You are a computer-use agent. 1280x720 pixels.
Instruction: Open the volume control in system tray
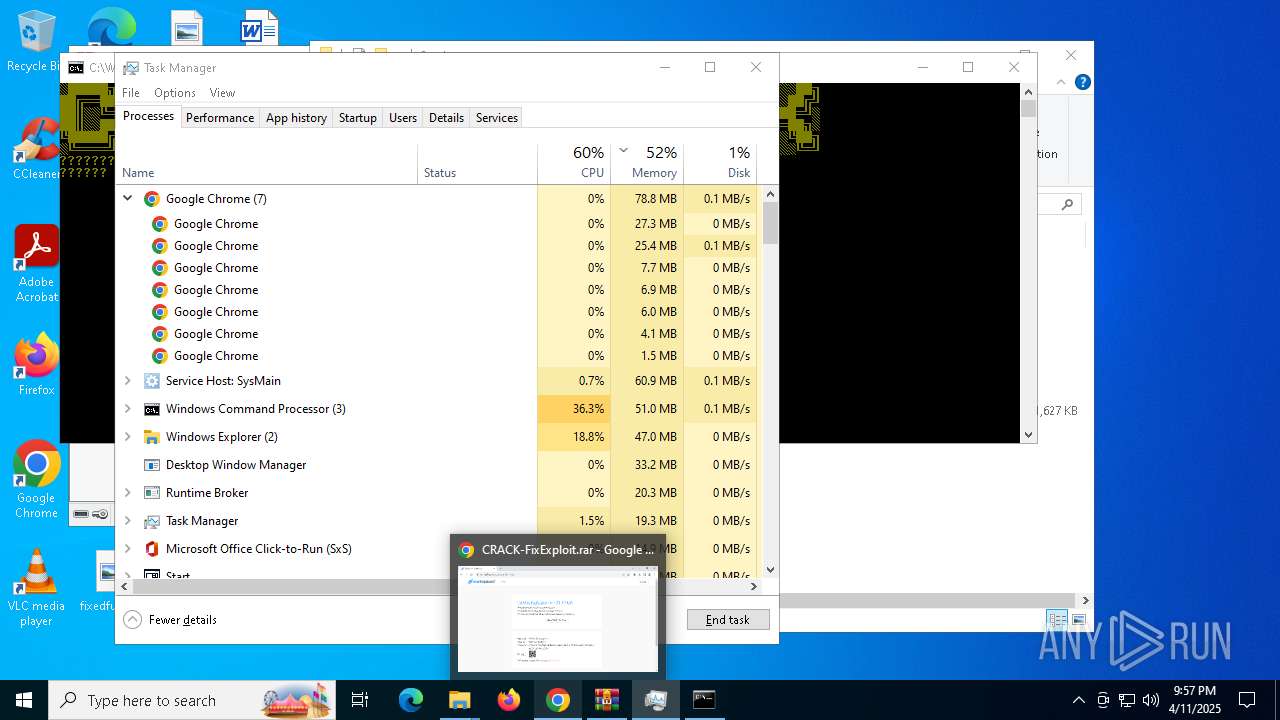pyautogui.click(x=1151, y=700)
